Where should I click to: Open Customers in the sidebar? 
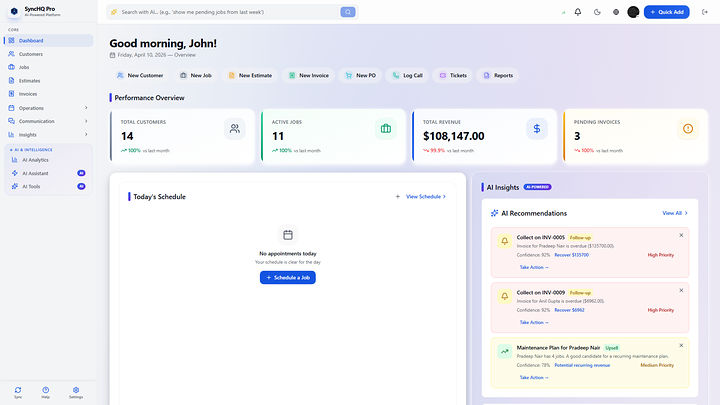point(49,54)
